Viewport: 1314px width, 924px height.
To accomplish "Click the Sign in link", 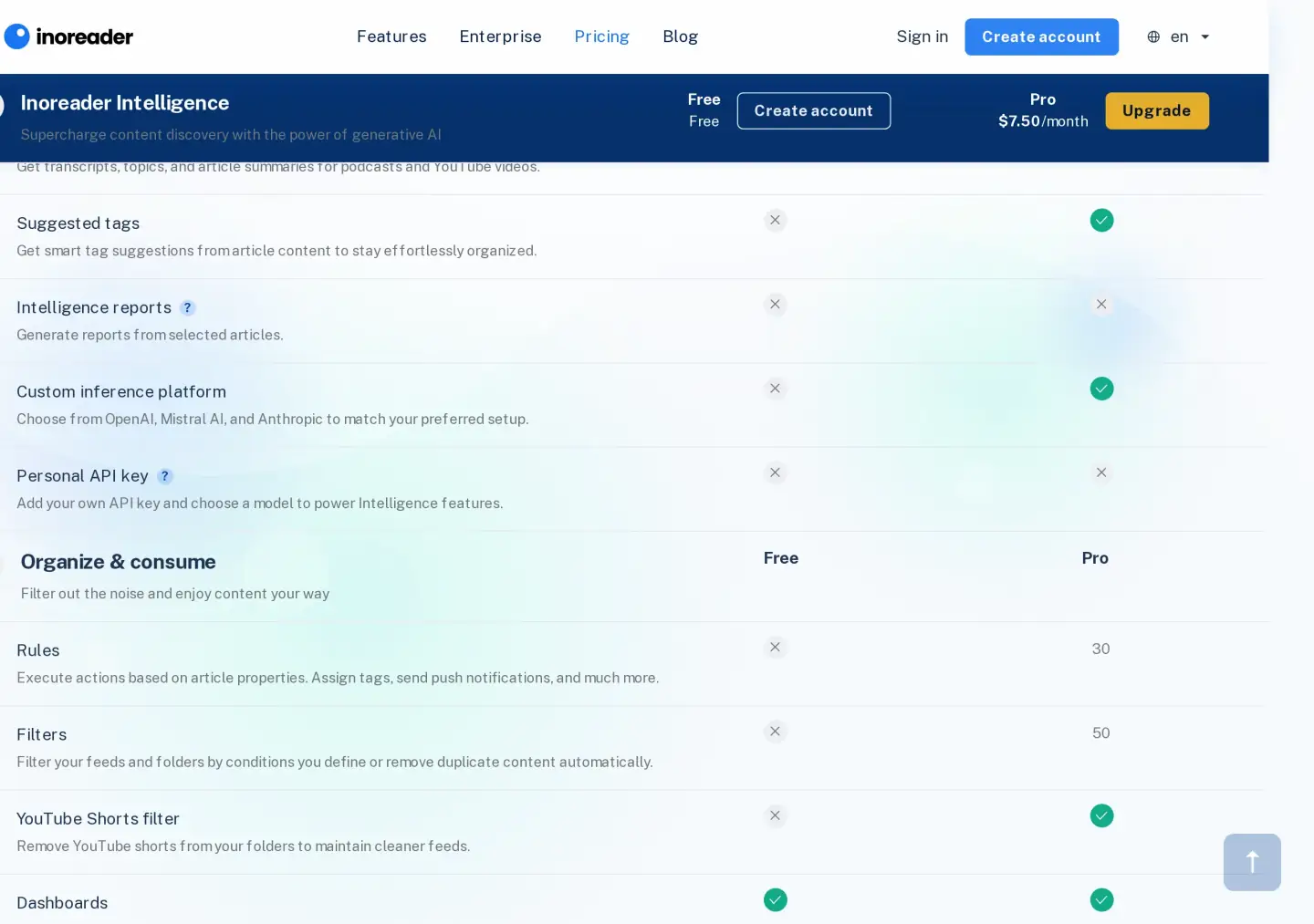I will coord(922,36).
